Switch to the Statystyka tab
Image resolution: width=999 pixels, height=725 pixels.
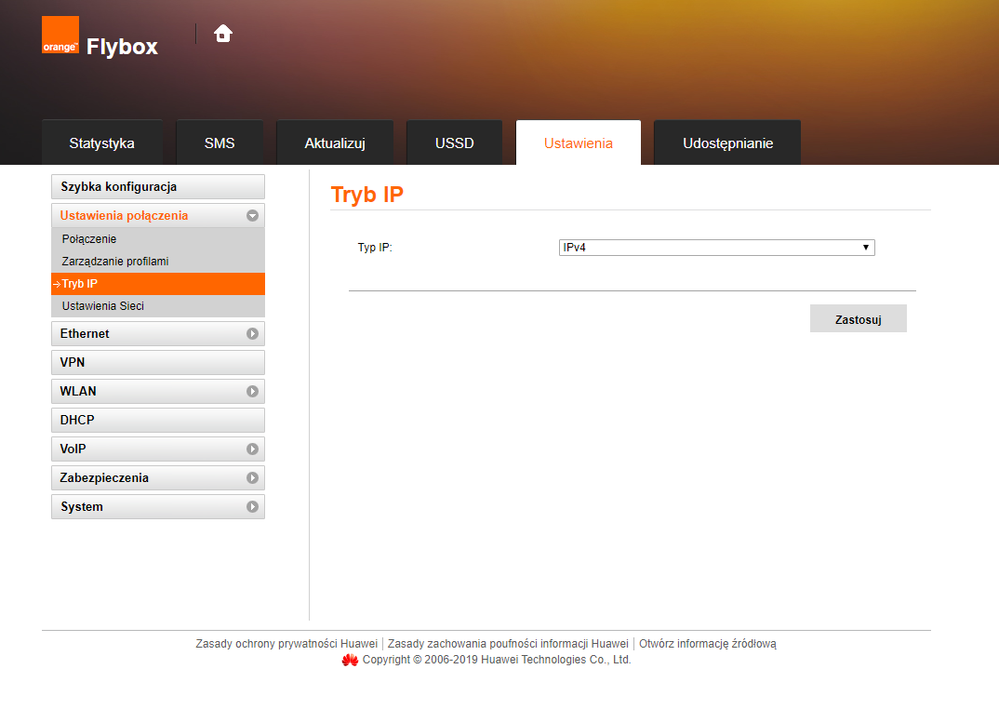click(x=102, y=143)
